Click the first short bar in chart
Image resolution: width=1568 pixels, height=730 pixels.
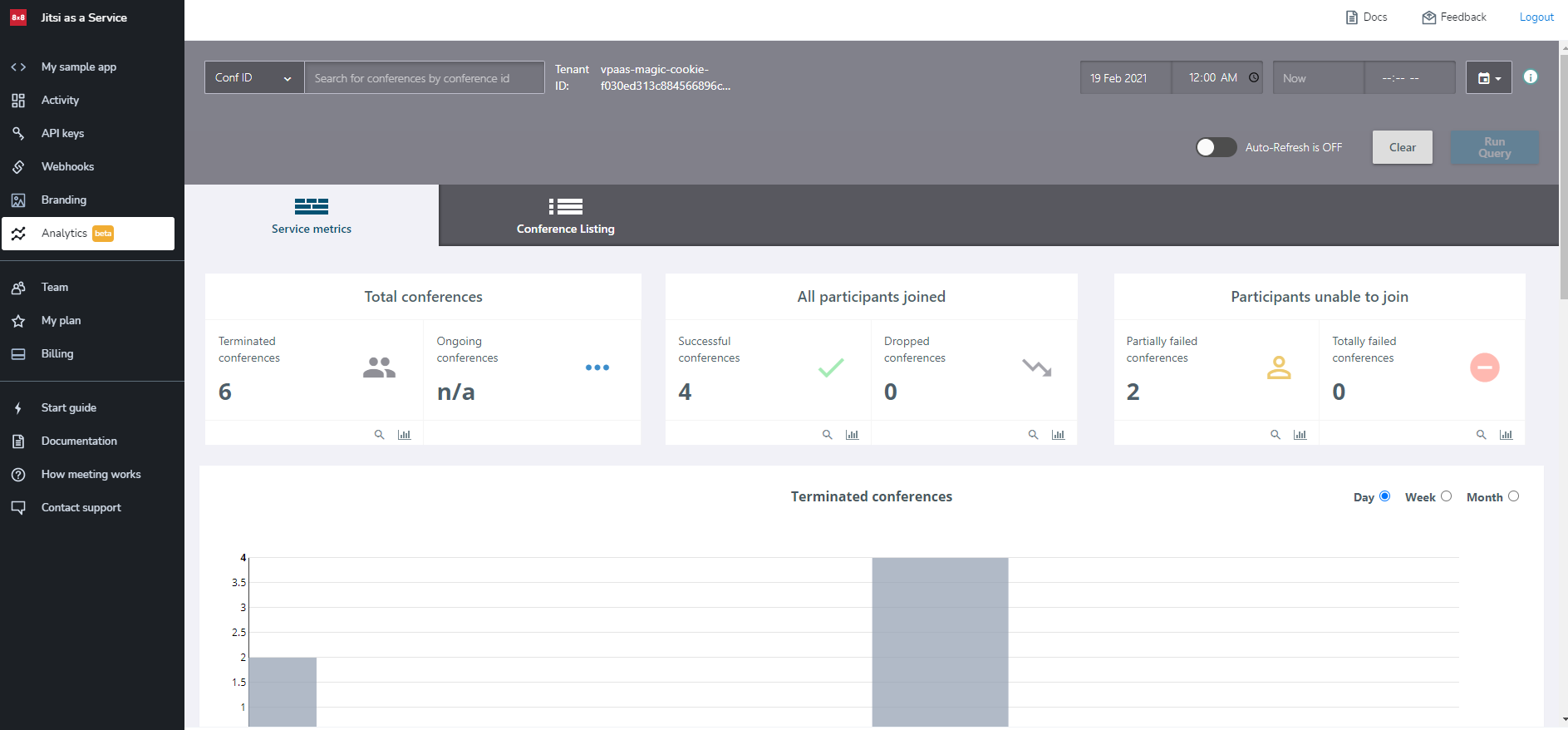pyautogui.click(x=283, y=692)
